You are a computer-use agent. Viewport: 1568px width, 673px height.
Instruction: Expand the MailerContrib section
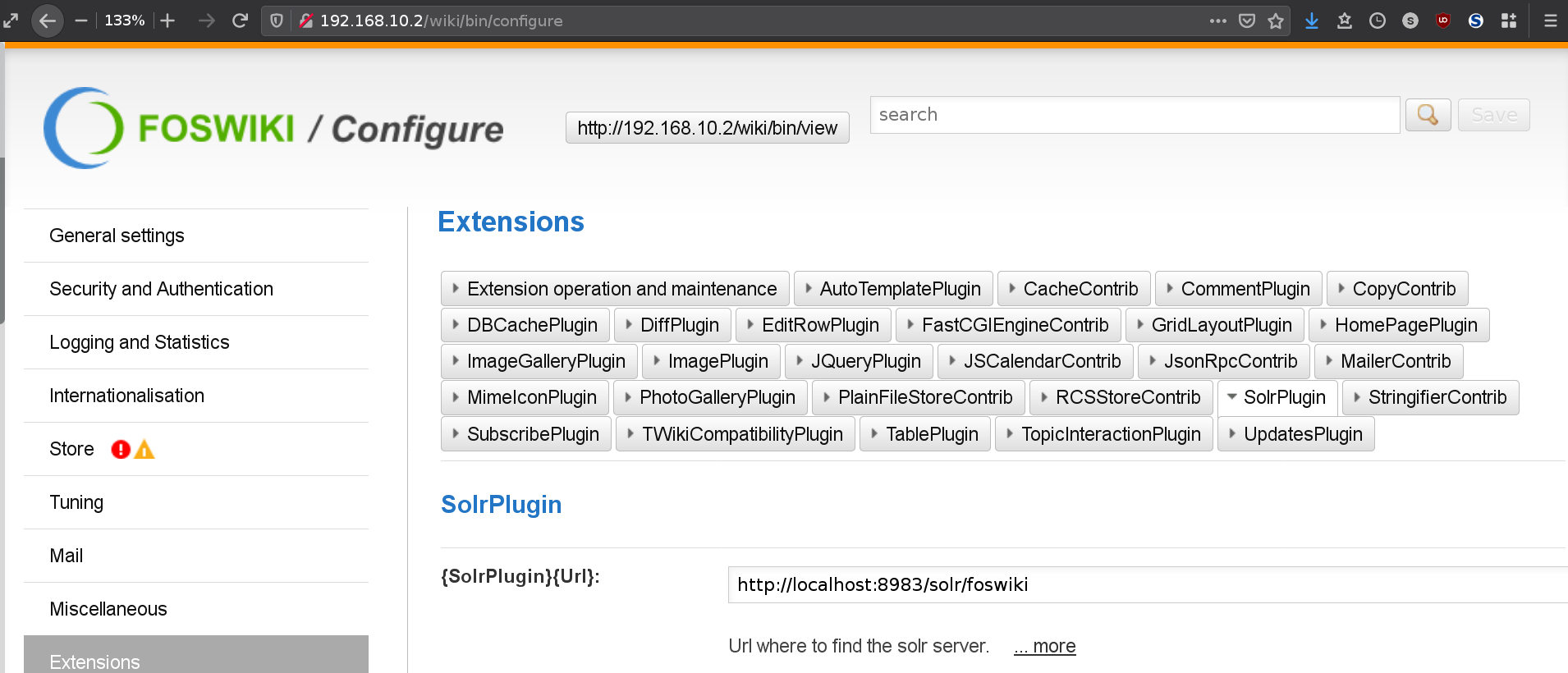[1388, 361]
